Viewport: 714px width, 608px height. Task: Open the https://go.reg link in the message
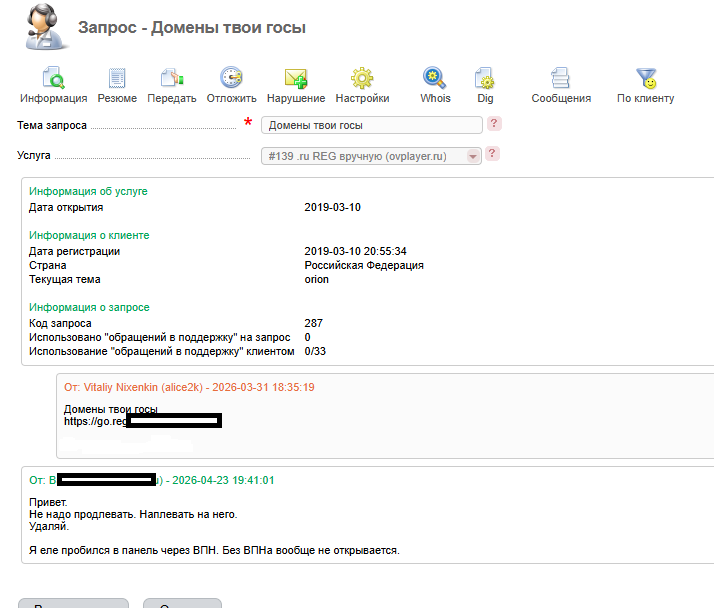(97, 421)
